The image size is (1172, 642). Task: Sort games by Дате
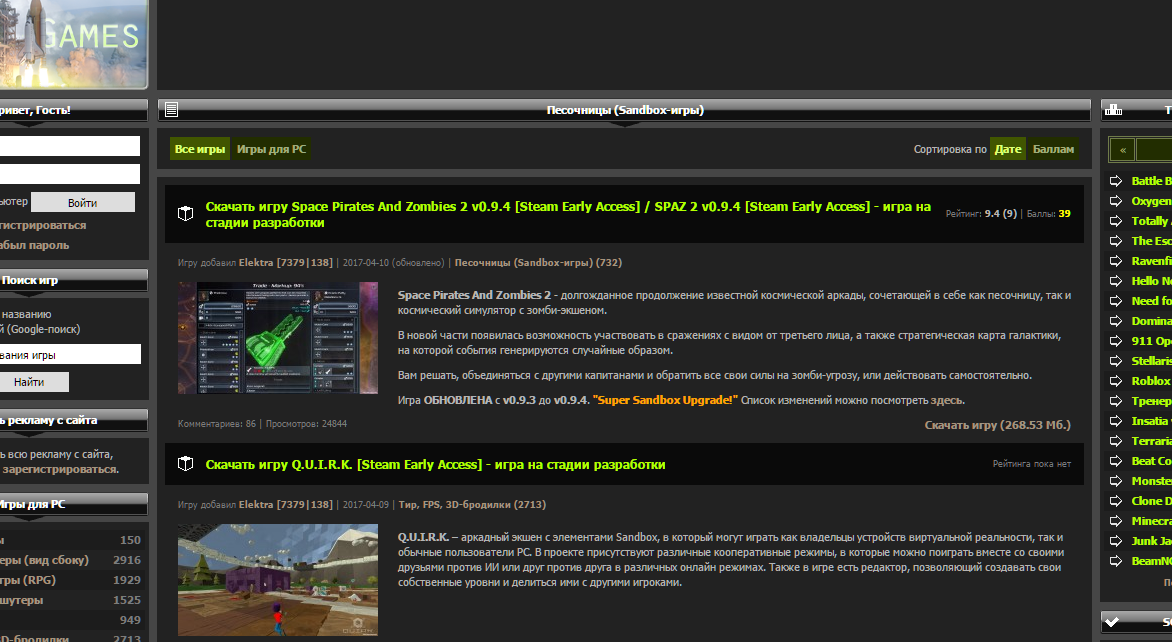coord(1008,149)
